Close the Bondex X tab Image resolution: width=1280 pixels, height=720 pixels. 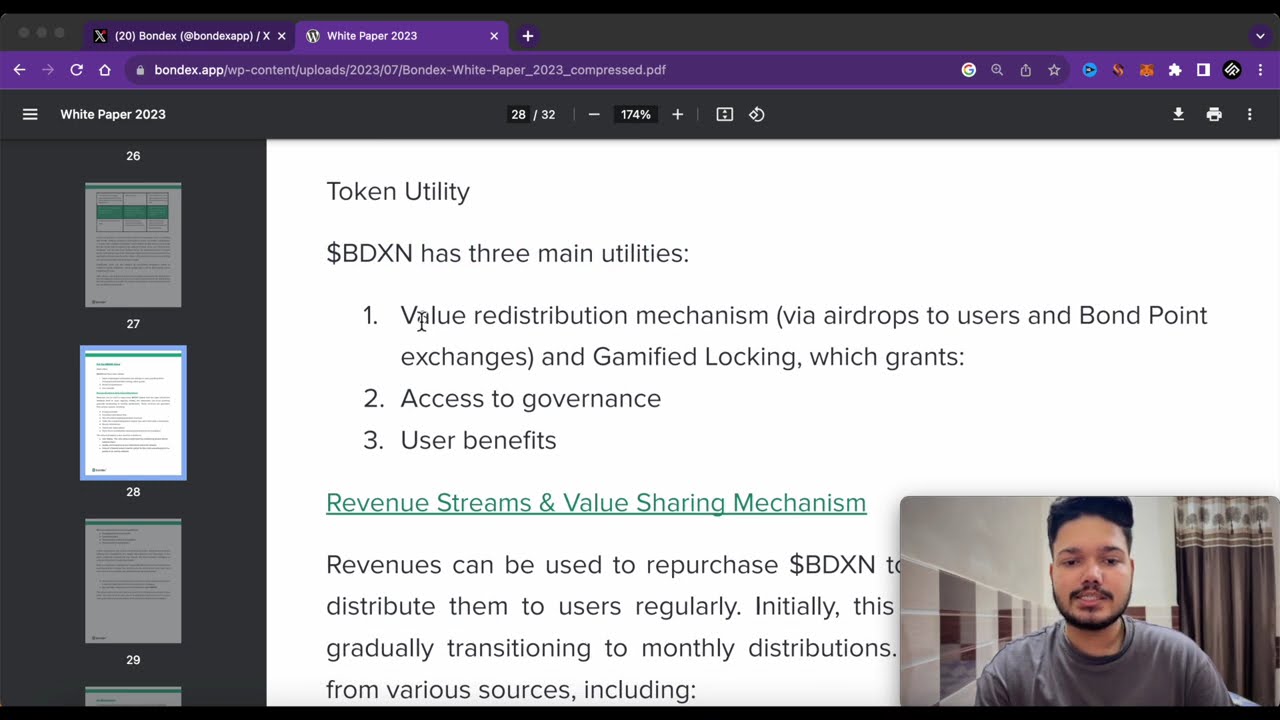(x=282, y=36)
